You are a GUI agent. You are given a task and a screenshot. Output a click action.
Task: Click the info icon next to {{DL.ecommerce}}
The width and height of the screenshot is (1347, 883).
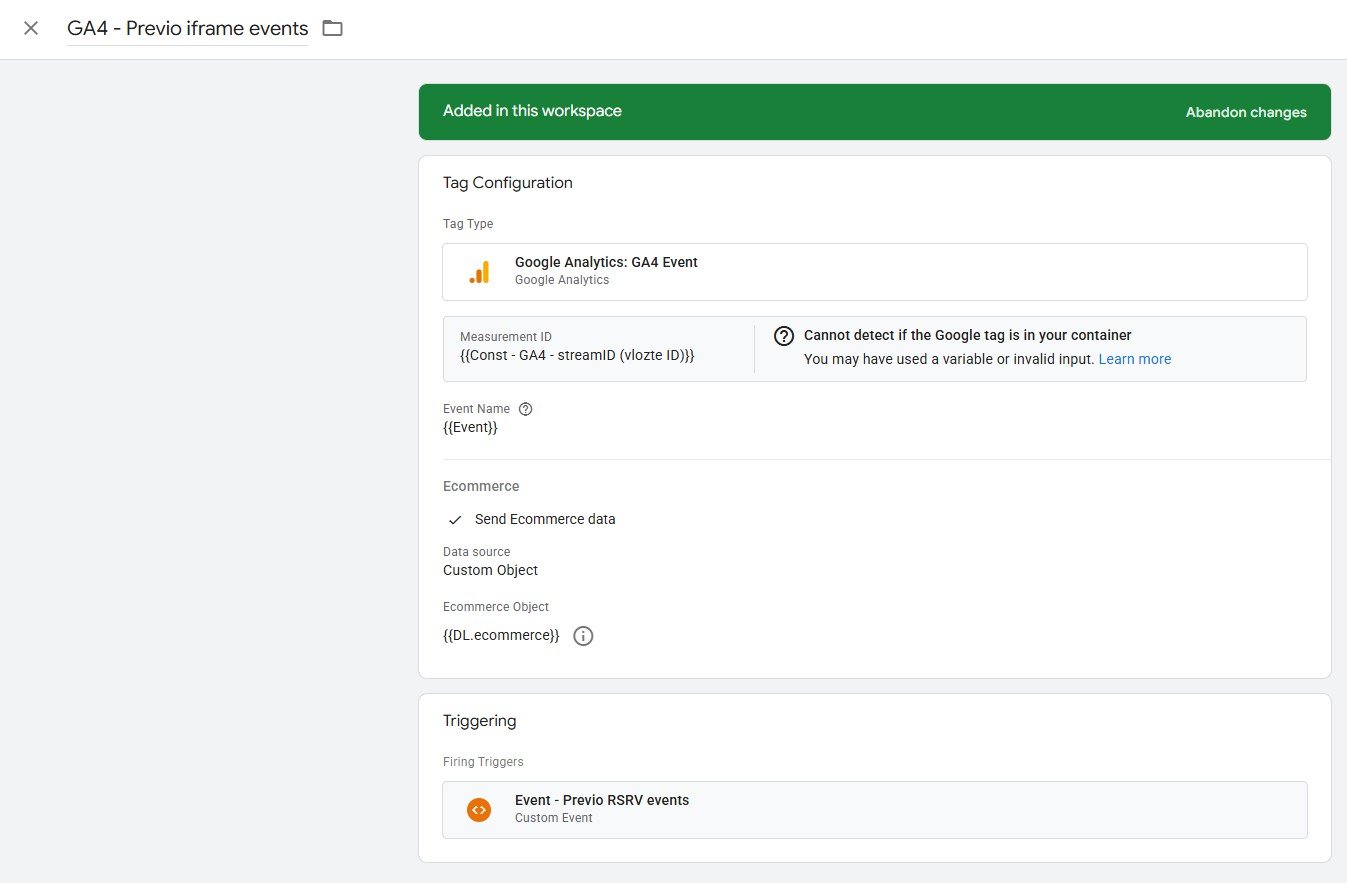click(x=583, y=636)
